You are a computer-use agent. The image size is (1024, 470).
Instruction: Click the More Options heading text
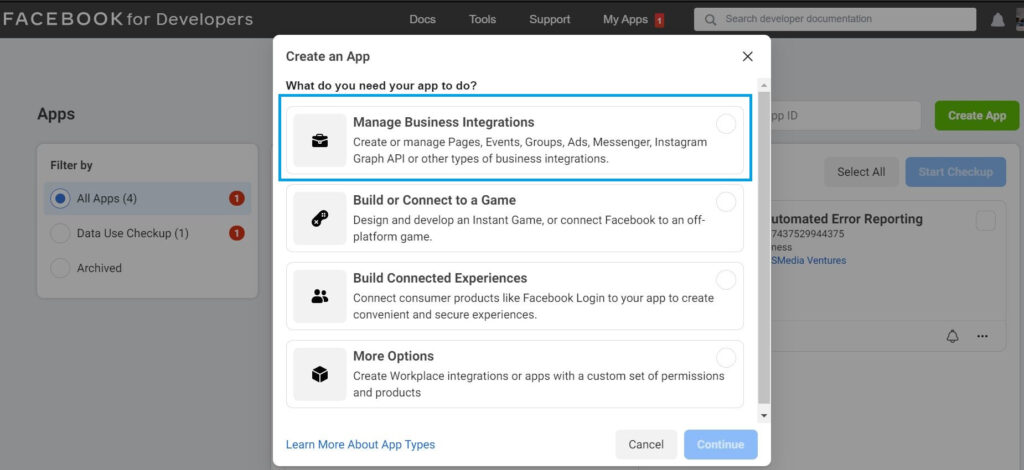click(x=393, y=356)
